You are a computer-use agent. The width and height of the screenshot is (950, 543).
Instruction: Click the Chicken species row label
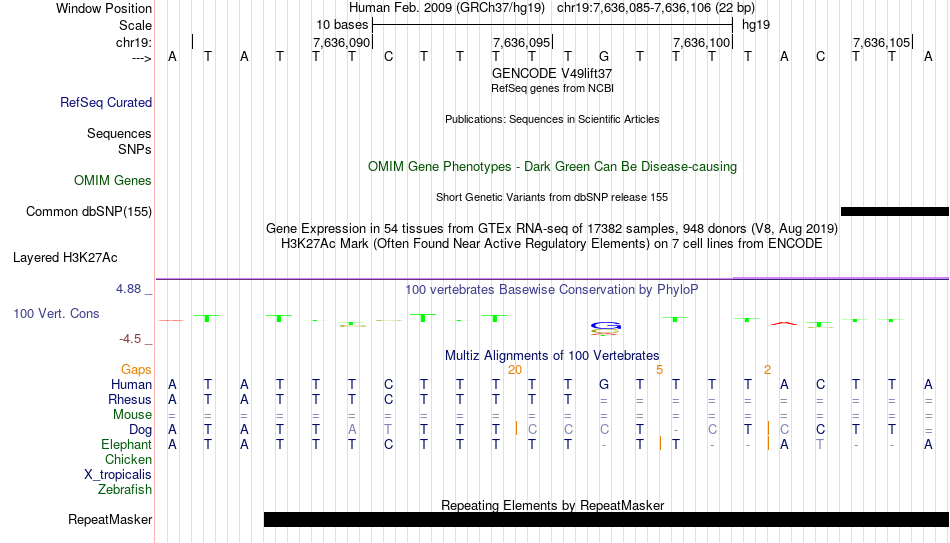coord(128,460)
